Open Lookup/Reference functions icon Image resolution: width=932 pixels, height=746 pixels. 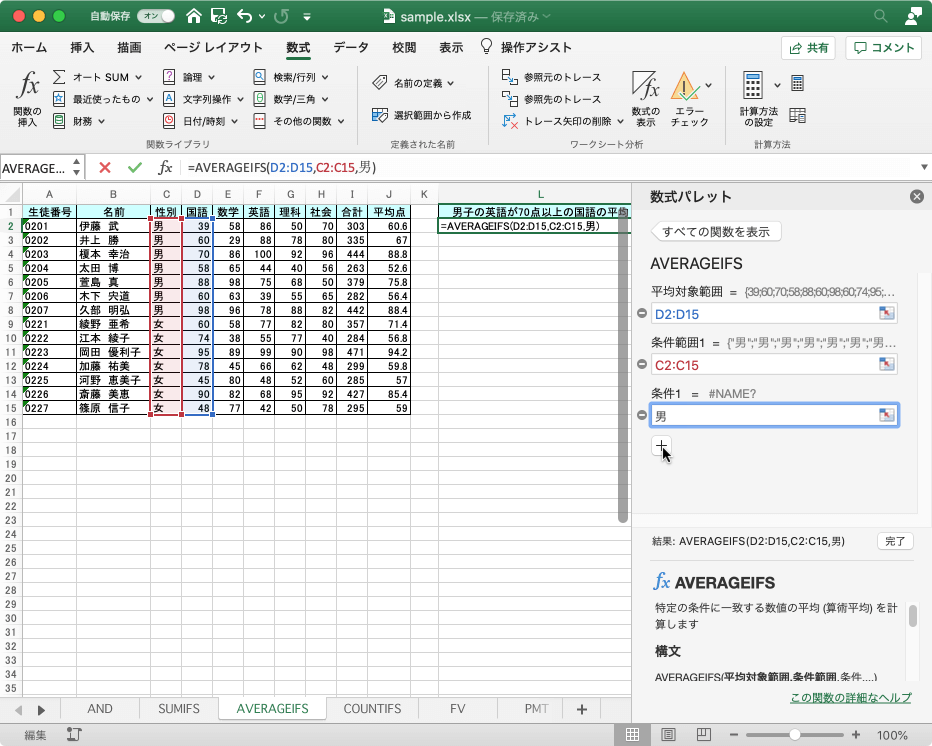coord(260,77)
